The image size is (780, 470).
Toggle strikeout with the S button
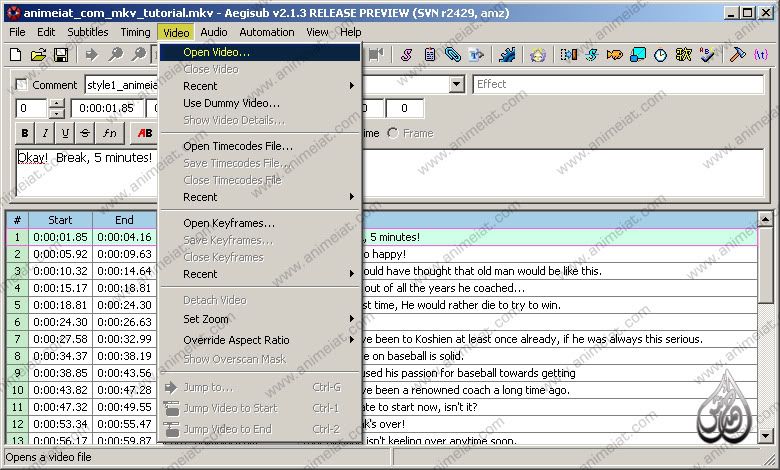coord(85,133)
